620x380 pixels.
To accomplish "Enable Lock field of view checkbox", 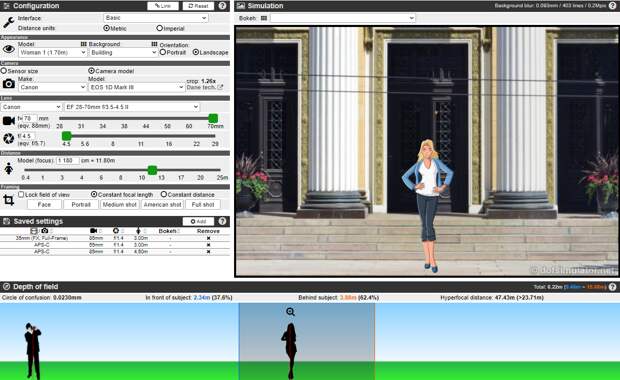I will click(21, 195).
